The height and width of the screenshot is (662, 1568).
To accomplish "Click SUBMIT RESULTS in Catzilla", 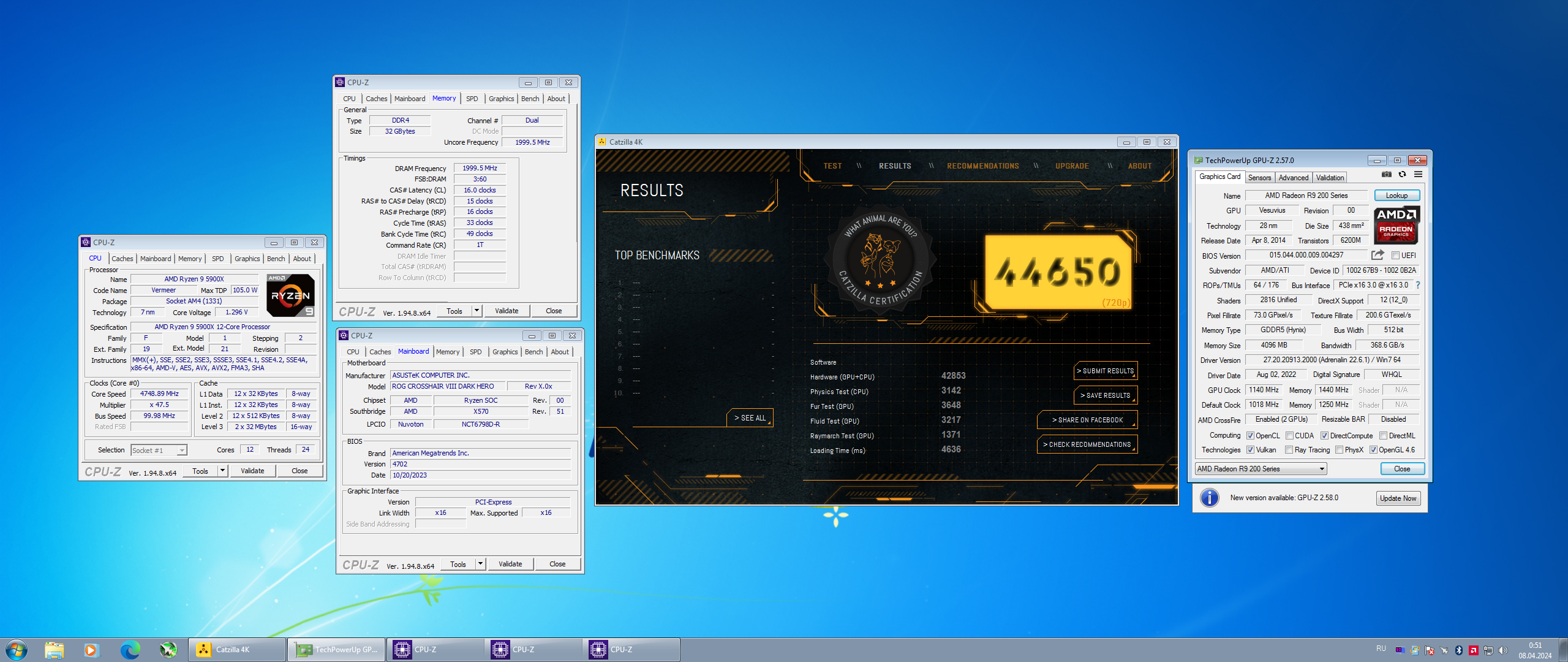I will coord(1106,371).
